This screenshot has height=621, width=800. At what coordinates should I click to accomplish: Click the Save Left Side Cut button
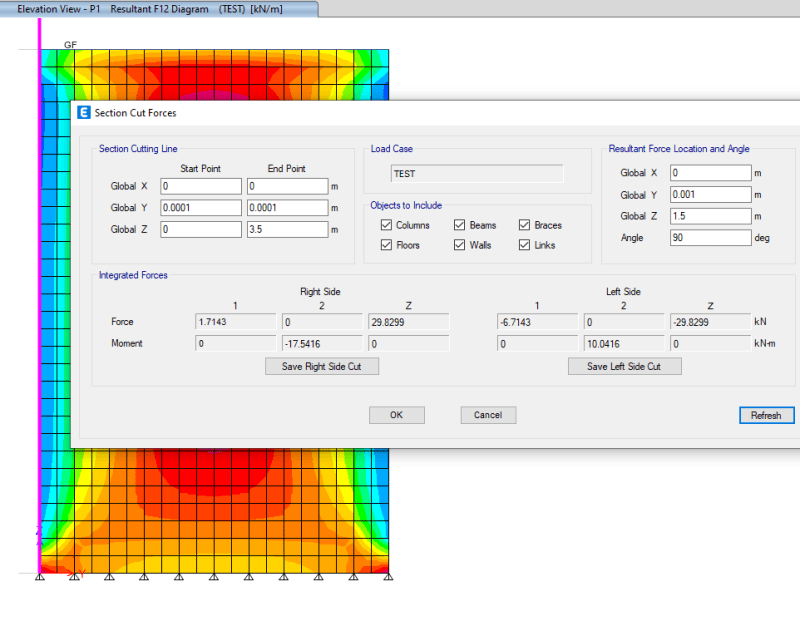click(624, 366)
